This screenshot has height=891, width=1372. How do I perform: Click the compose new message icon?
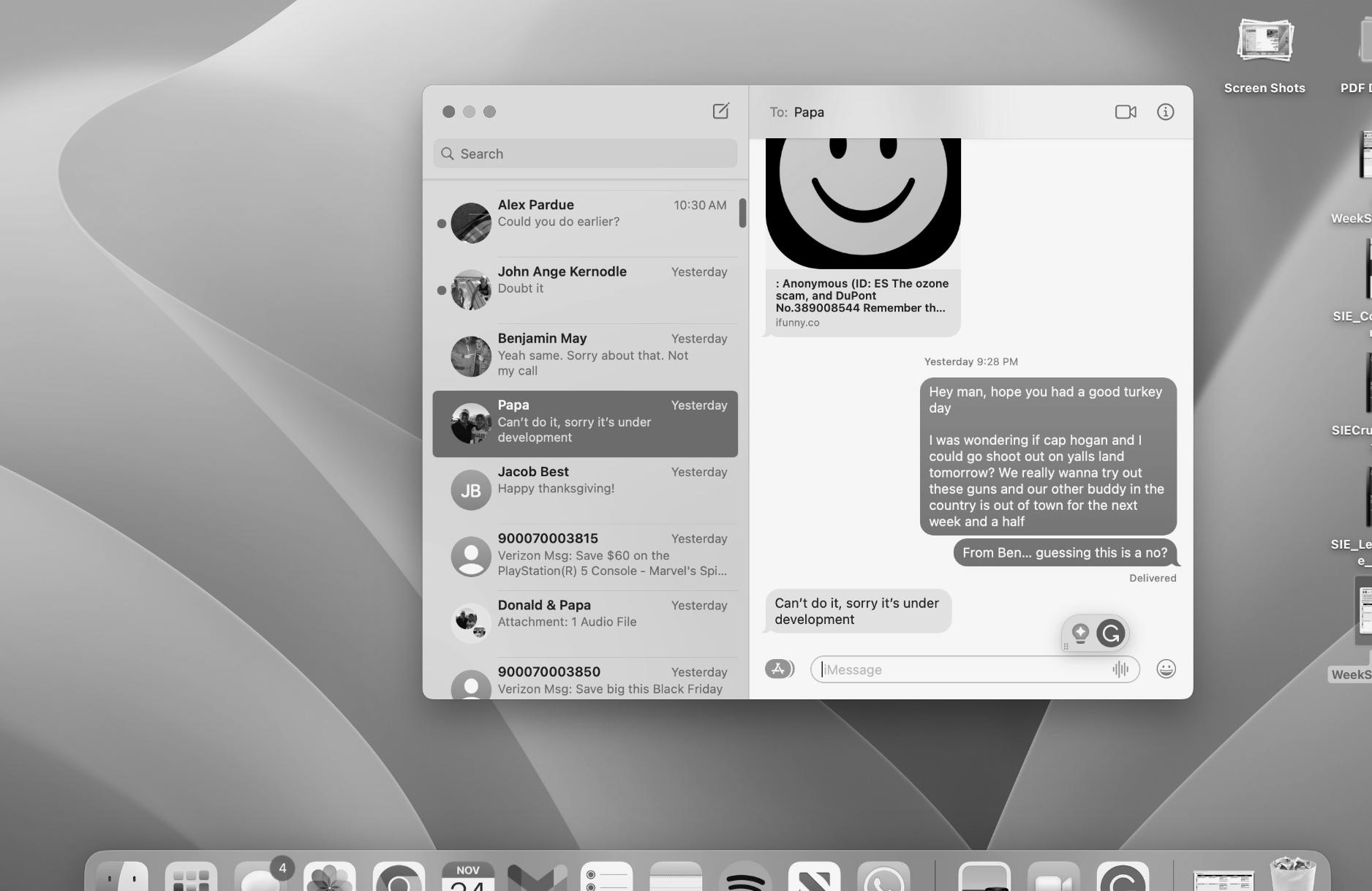720,111
